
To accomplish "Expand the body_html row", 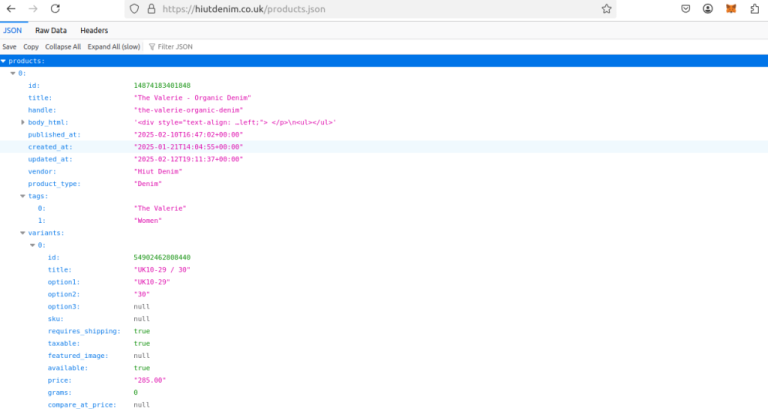I will [x=23, y=122].
